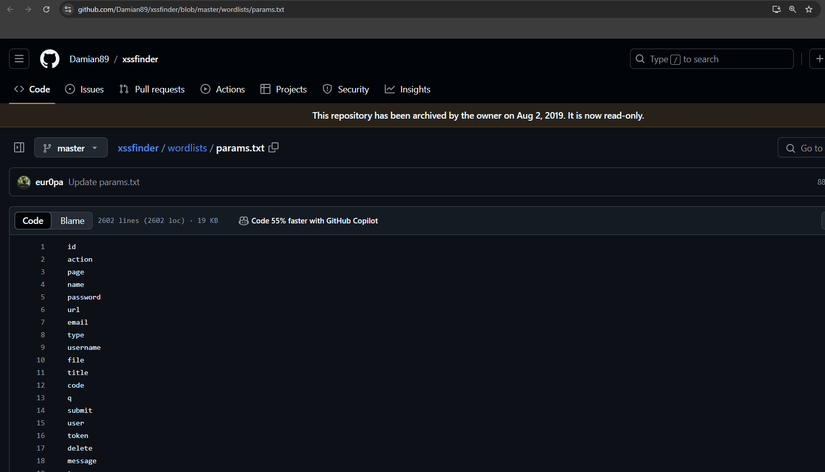825x472 pixels.
Task: Select the Code tab
Action: coord(32,89)
